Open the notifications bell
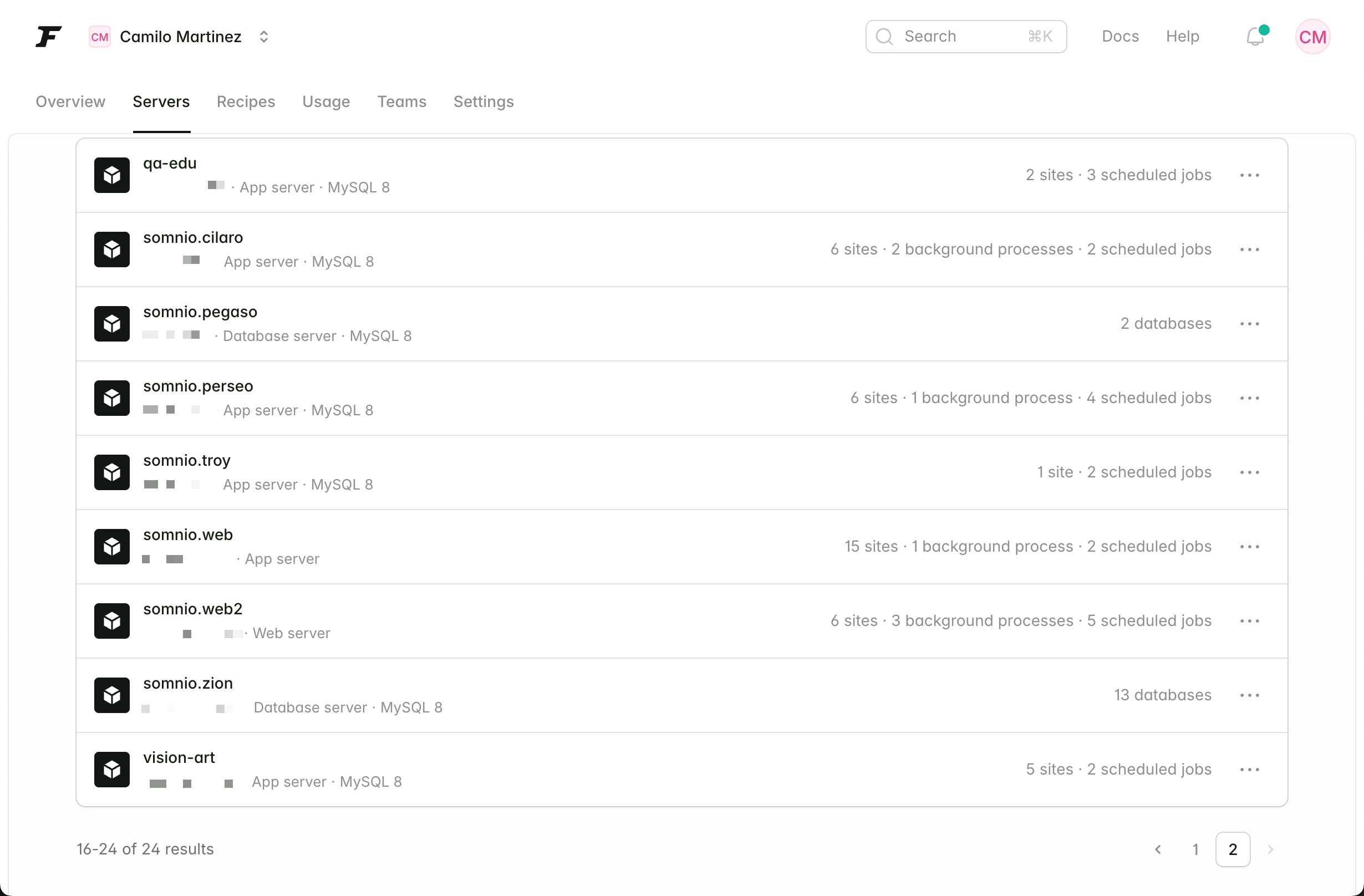 click(1255, 37)
